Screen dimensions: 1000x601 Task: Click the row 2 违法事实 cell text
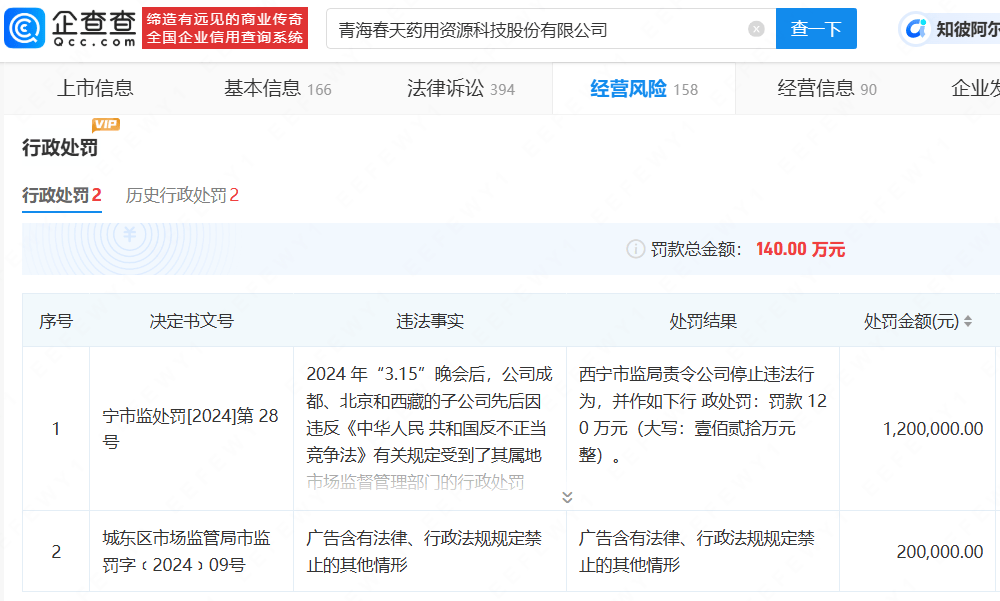pyautogui.click(x=424, y=551)
